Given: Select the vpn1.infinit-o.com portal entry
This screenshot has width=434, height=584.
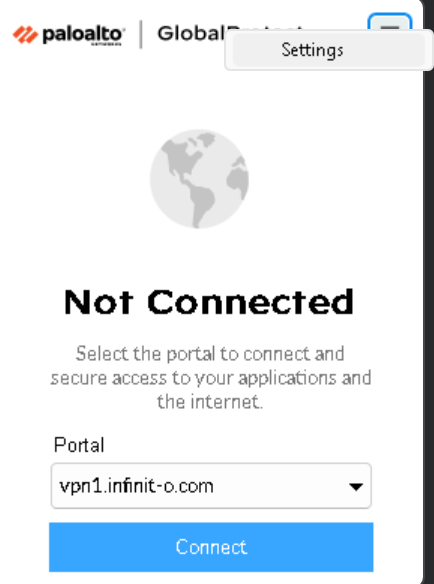Looking at the screenshot, I should (x=136, y=486).
